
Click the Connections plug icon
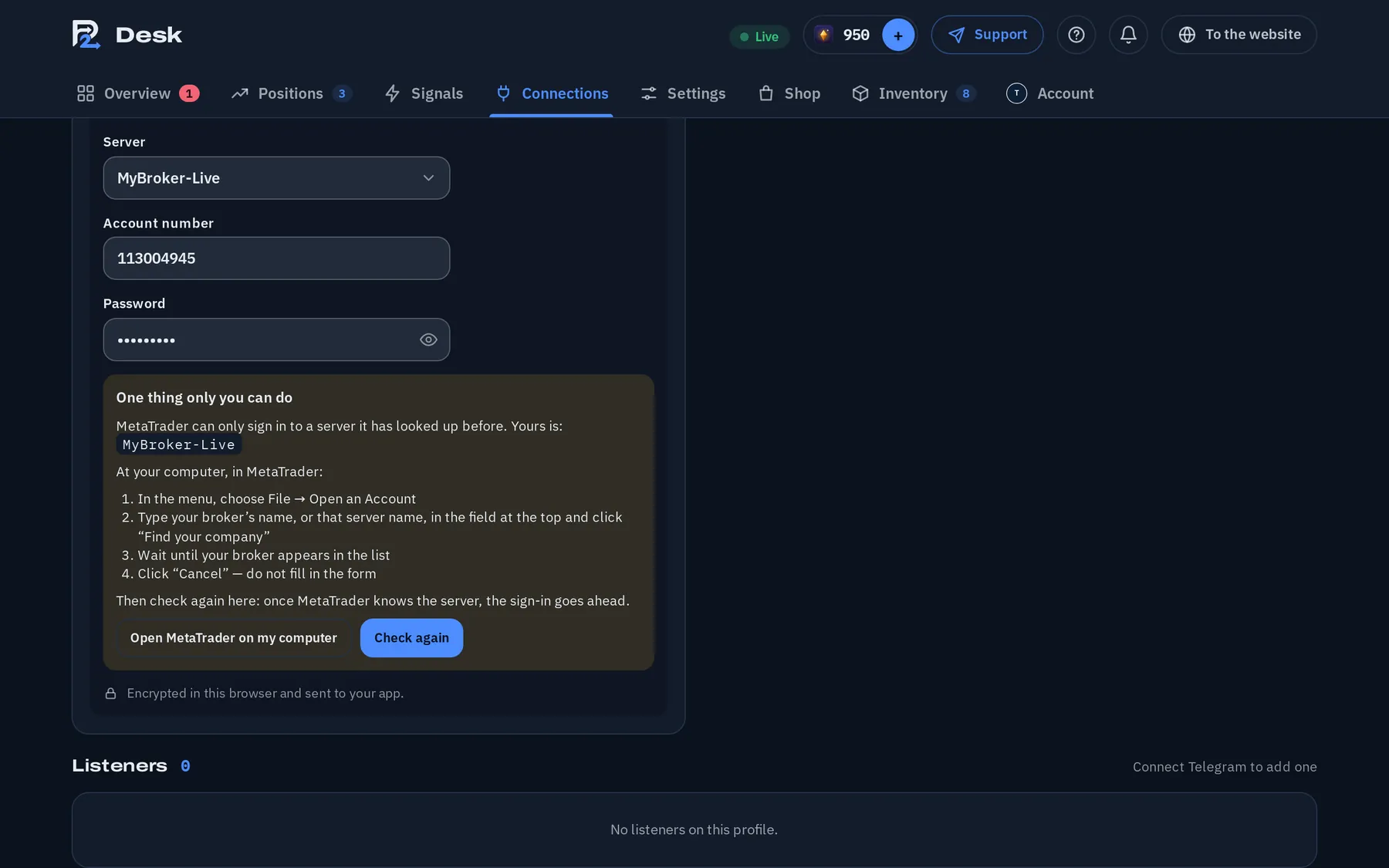point(503,93)
